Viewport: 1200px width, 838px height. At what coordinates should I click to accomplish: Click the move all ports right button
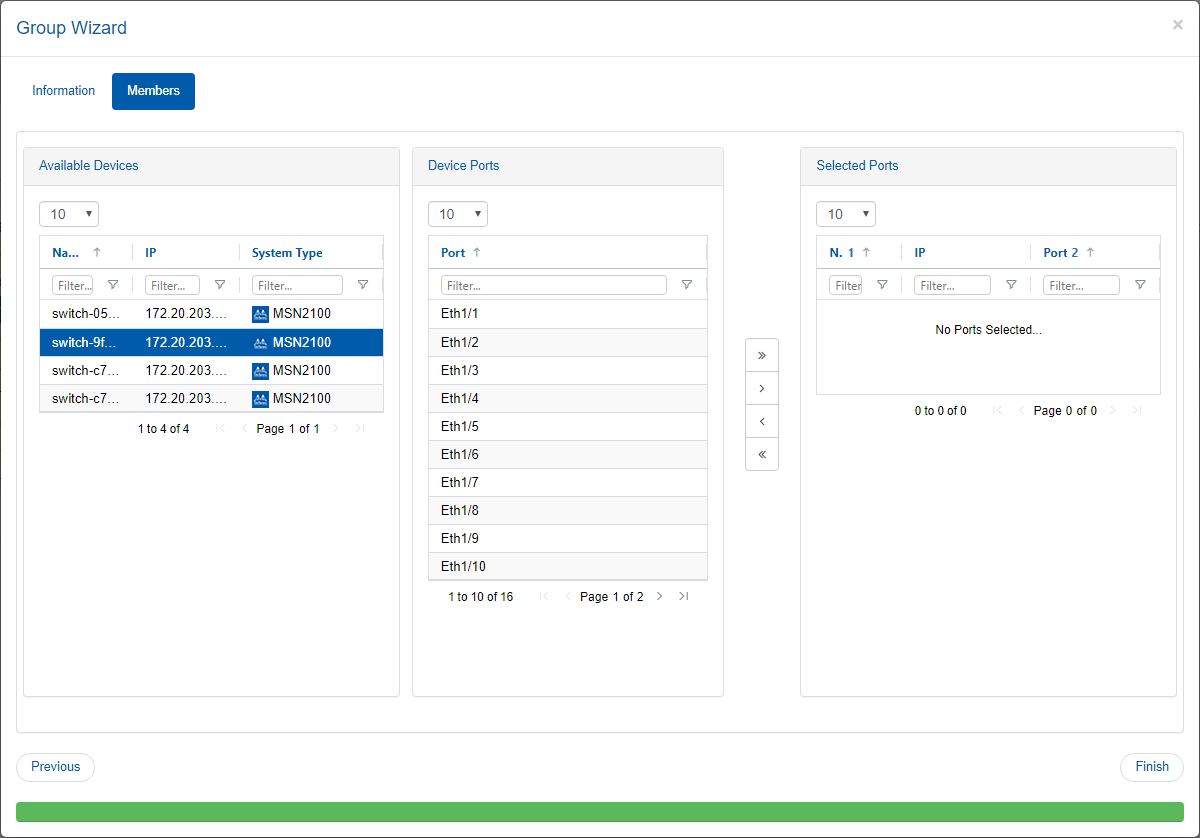(761, 355)
